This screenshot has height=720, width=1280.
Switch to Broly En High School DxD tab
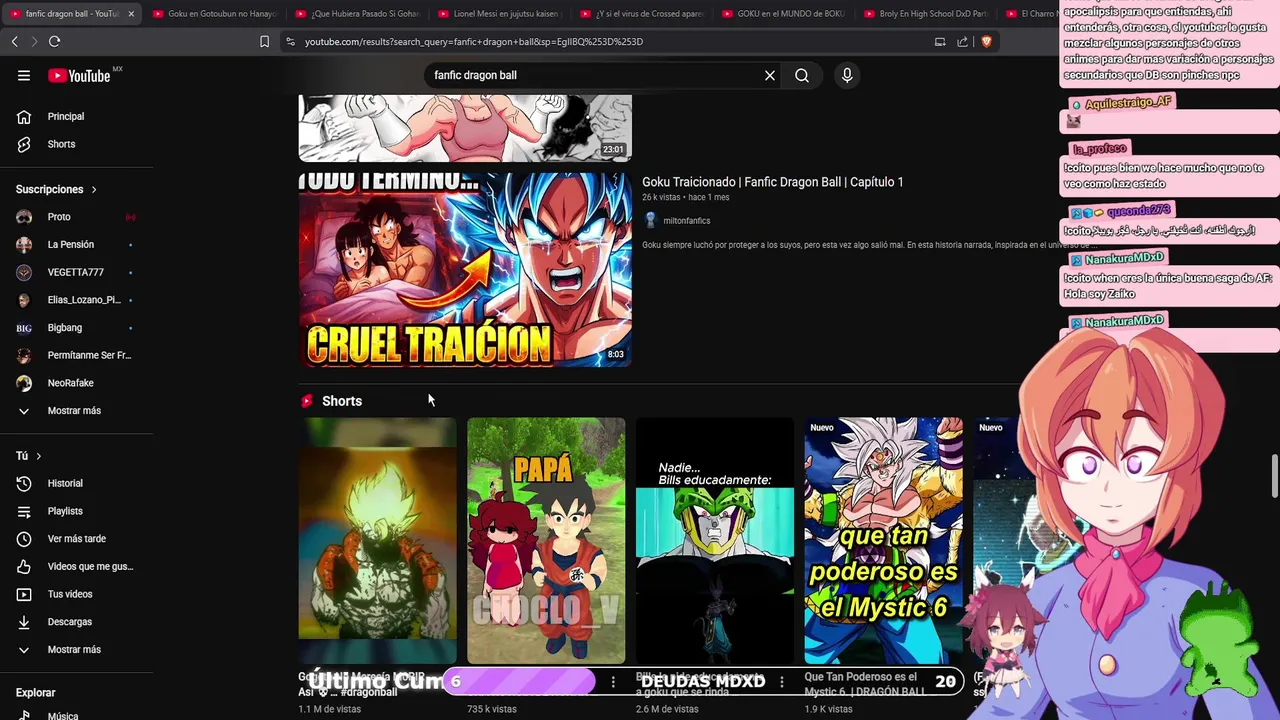point(925,14)
